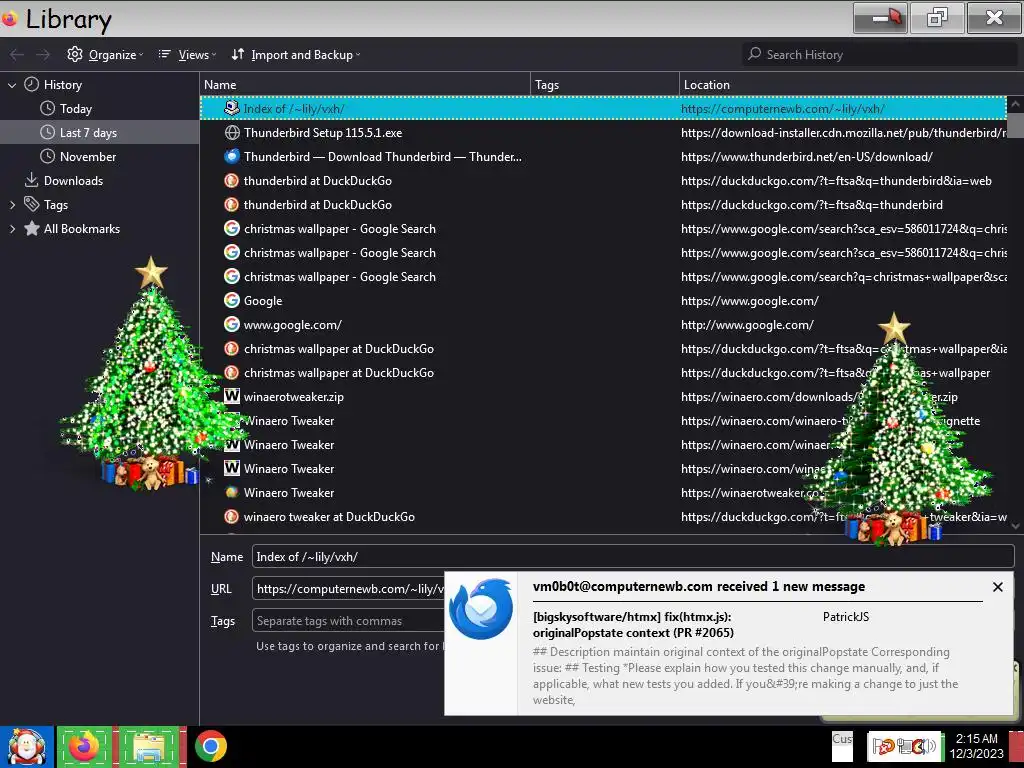Viewport: 1024px width, 768px height.
Task: Select the www.google.com/ history entry
Action: [603, 325]
